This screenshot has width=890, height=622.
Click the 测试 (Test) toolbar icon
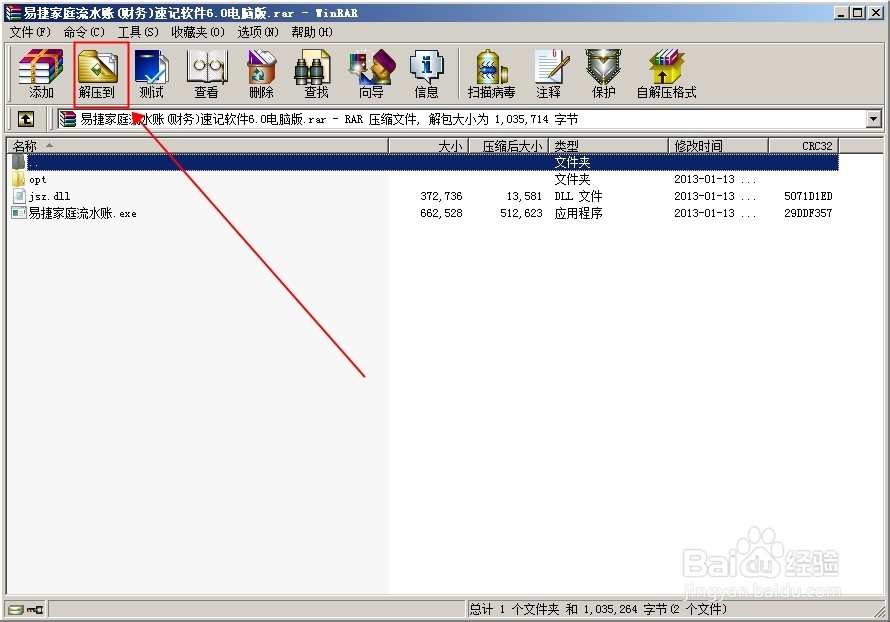coord(151,74)
